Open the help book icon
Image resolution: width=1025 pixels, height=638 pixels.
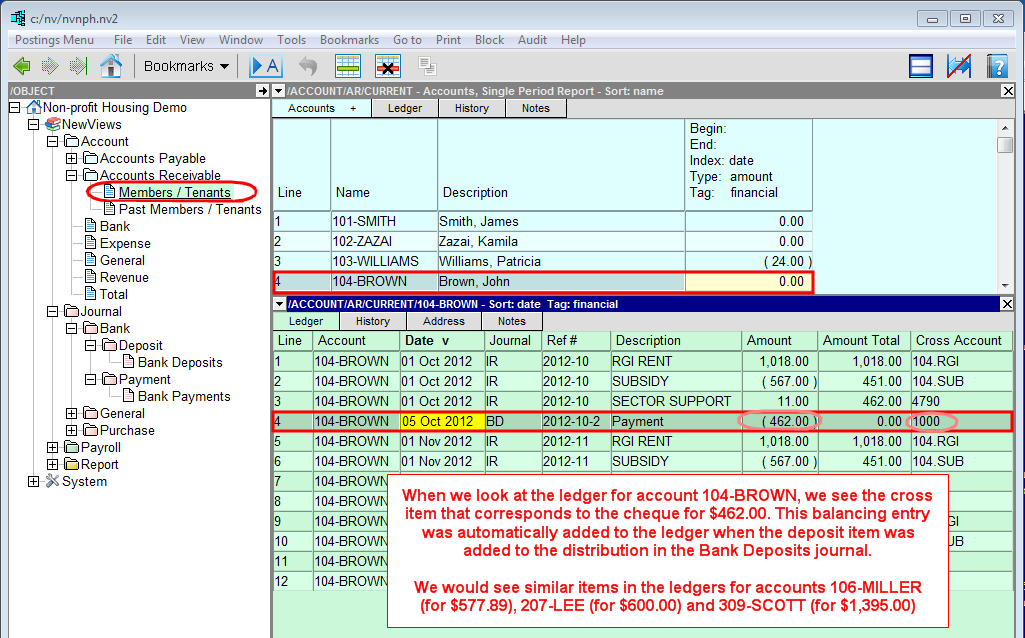[996, 66]
